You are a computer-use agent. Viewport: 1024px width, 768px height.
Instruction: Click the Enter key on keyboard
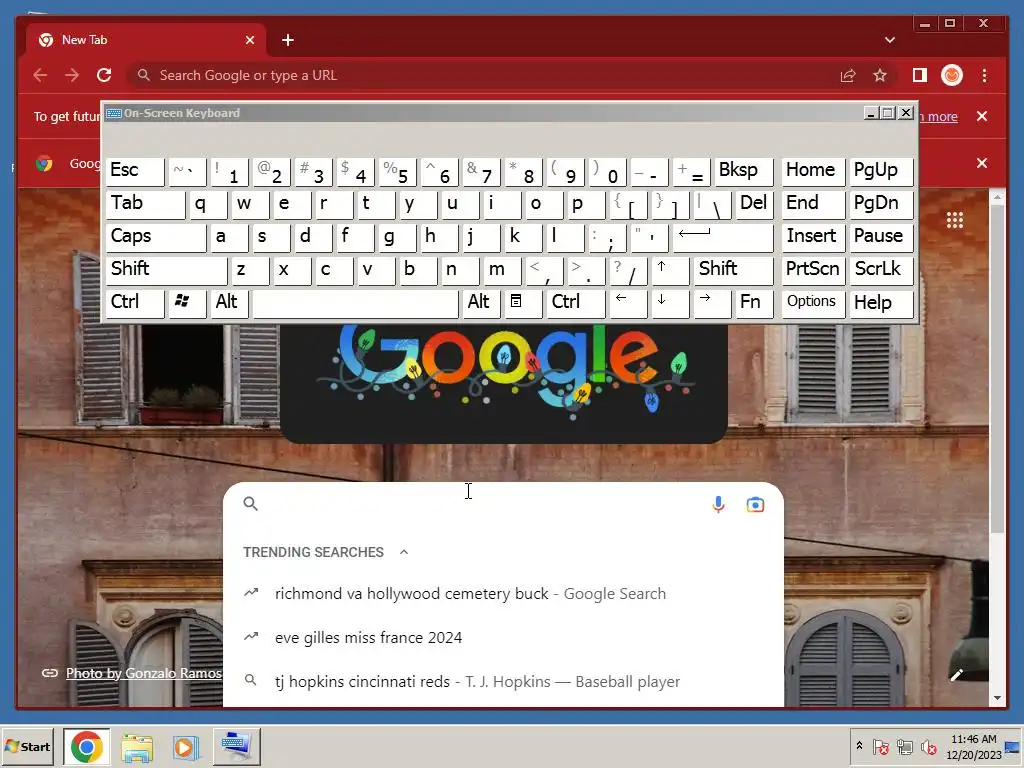(722, 237)
